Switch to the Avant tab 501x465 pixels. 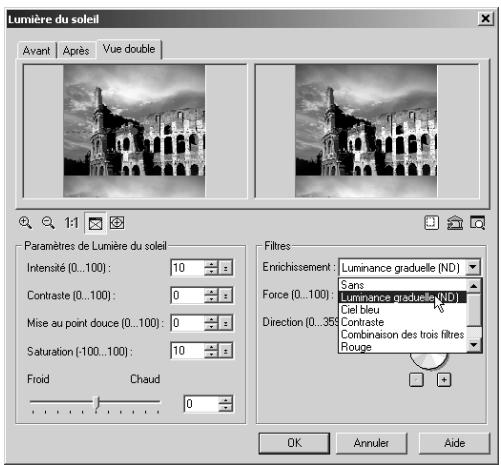click(36, 51)
